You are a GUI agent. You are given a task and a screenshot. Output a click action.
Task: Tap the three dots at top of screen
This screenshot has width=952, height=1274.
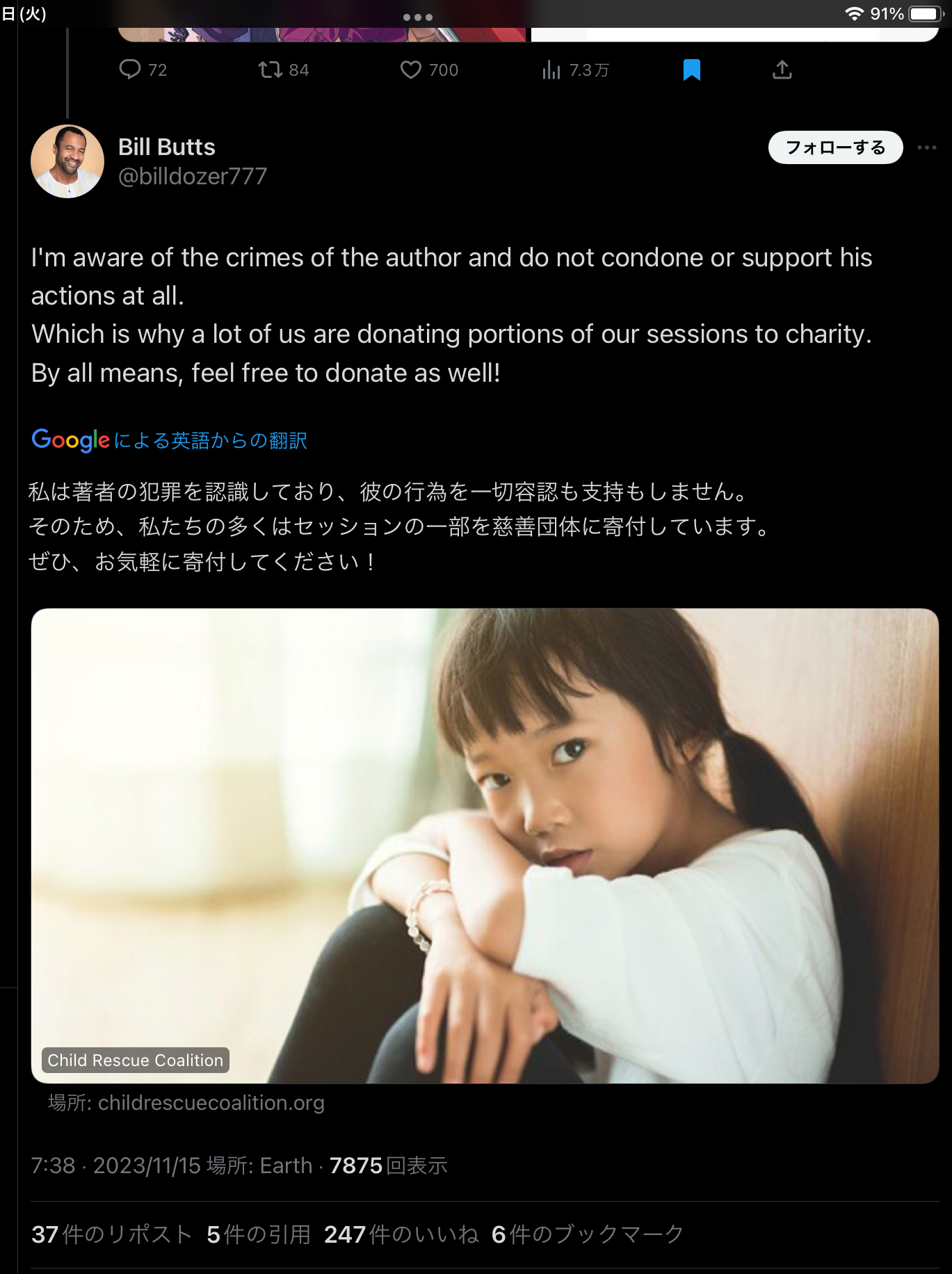[x=418, y=17]
